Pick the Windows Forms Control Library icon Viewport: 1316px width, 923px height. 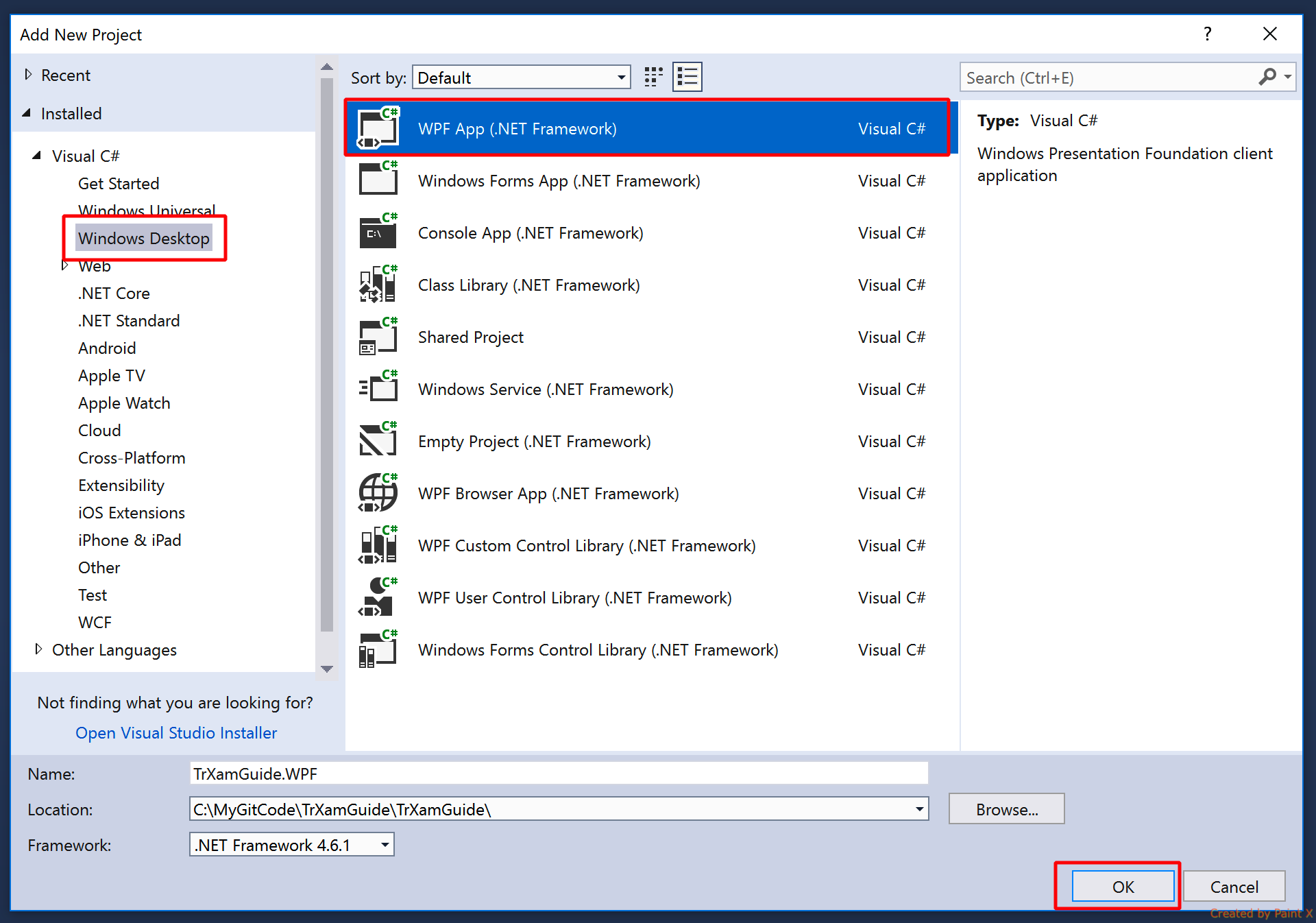click(378, 649)
